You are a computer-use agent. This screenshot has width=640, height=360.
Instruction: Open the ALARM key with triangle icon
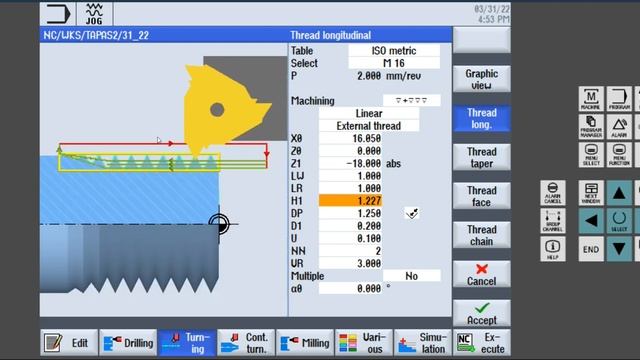point(619,127)
